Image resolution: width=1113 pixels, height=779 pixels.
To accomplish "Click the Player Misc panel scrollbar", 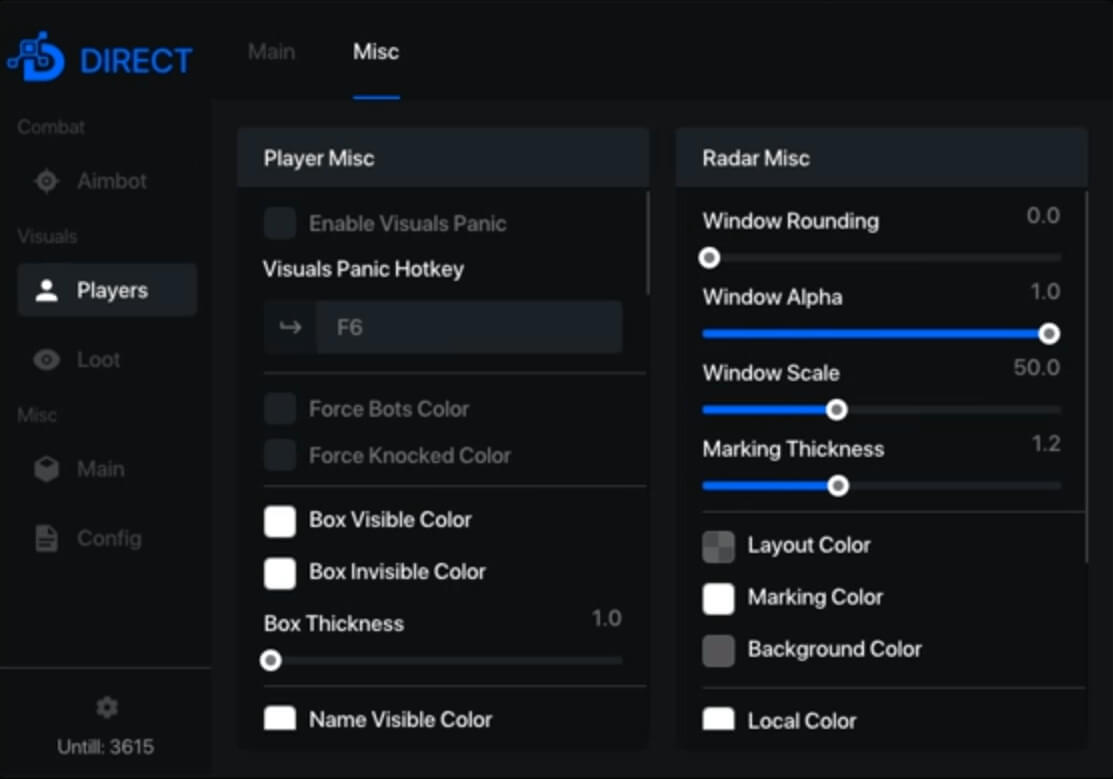I will click(x=648, y=243).
